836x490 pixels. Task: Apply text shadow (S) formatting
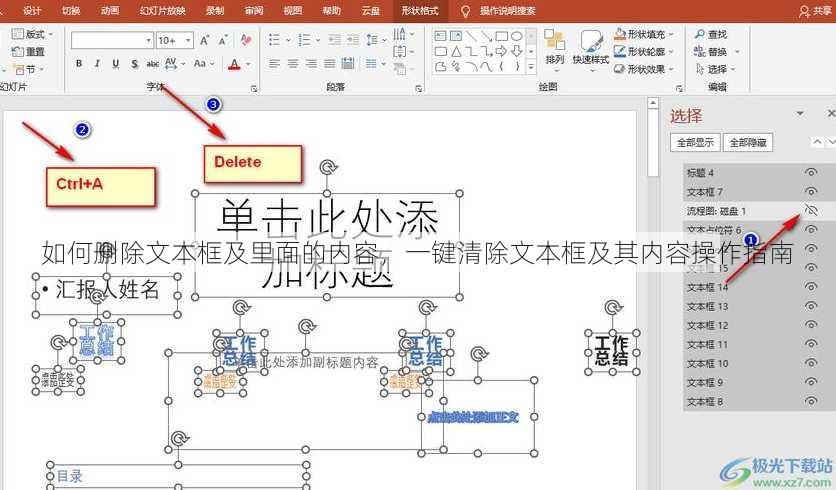pos(134,63)
